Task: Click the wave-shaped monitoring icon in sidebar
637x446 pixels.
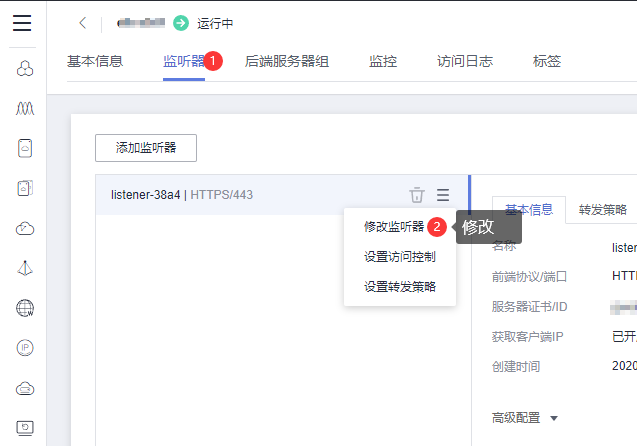Action: point(26,108)
